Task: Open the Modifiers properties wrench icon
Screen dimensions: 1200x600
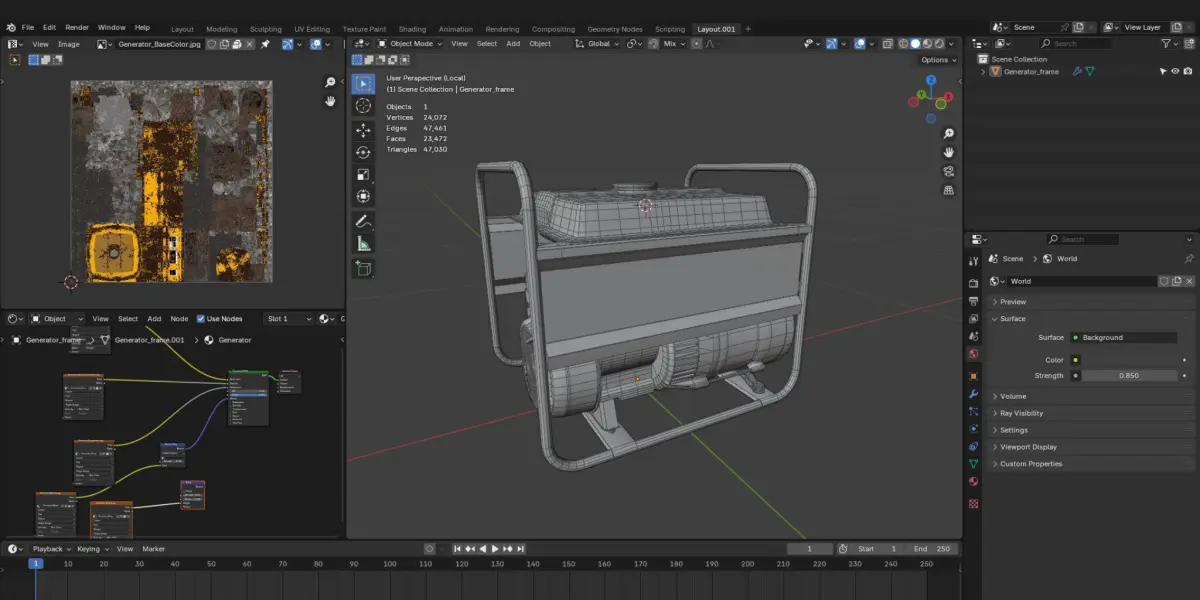Action: click(x=974, y=393)
